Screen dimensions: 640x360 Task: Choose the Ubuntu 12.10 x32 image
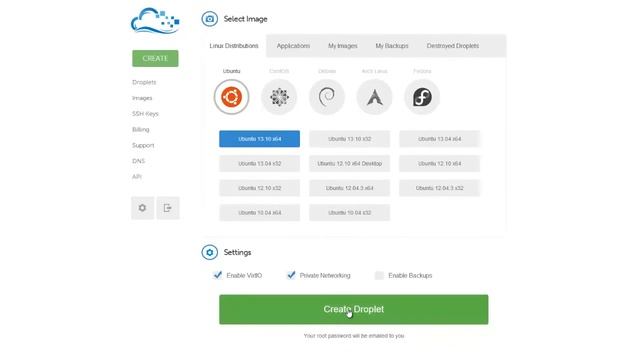click(260, 188)
